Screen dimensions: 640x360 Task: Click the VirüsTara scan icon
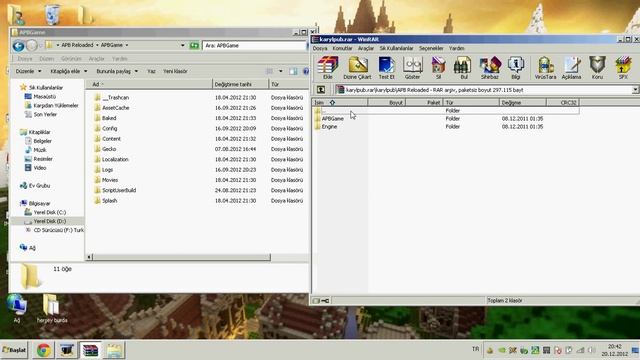tap(545, 67)
